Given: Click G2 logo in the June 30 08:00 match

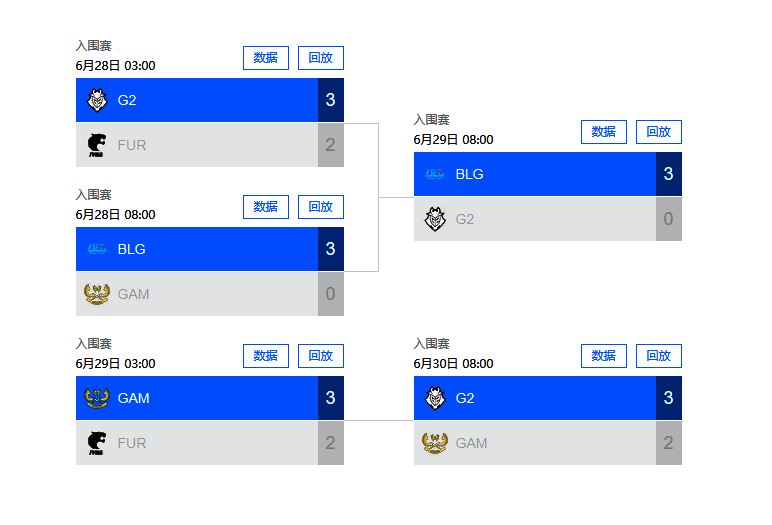Looking at the screenshot, I should (435, 398).
